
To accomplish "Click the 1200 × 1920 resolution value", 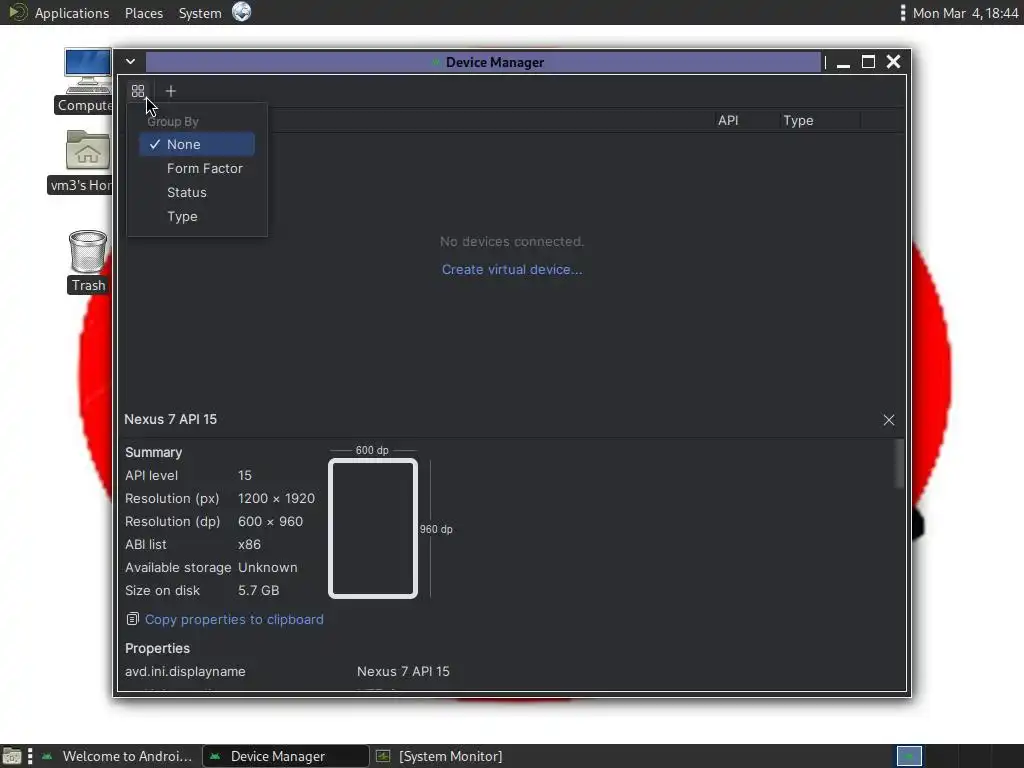I will tap(276, 498).
